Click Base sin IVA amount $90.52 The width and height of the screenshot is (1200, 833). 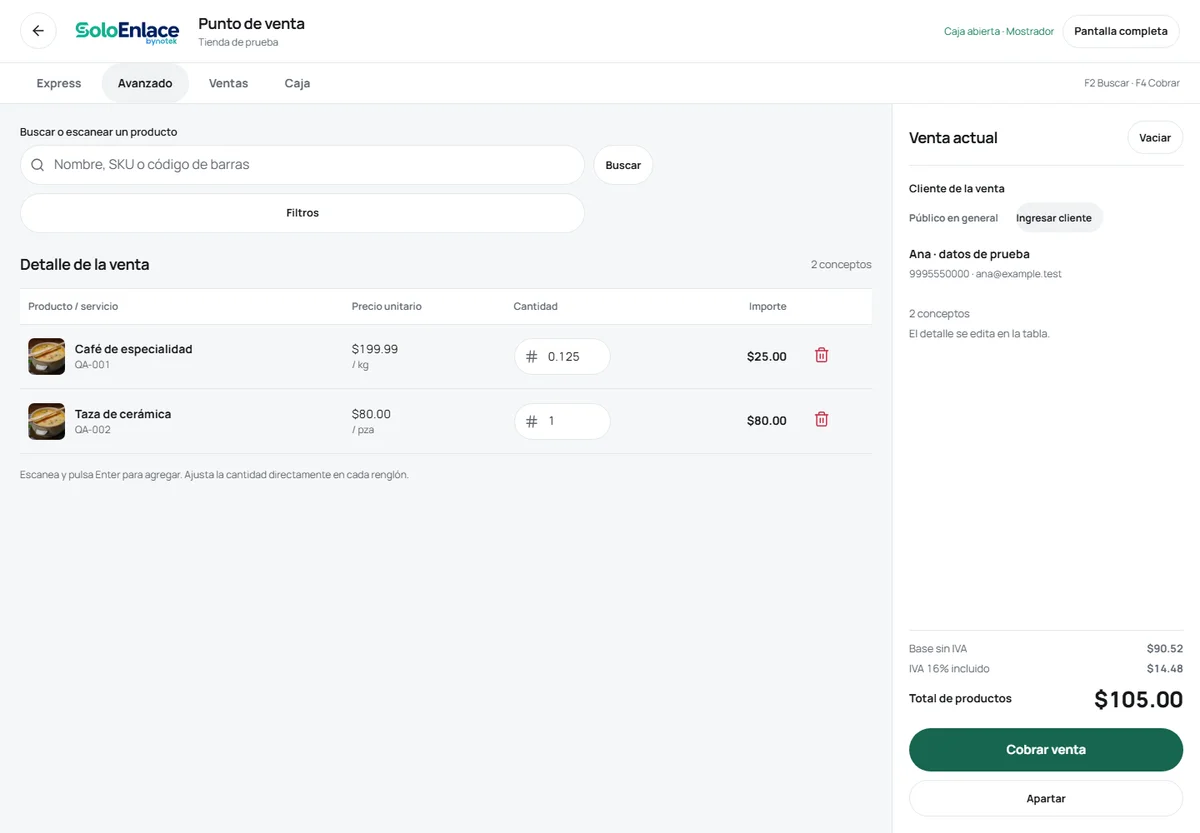click(x=1165, y=649)
